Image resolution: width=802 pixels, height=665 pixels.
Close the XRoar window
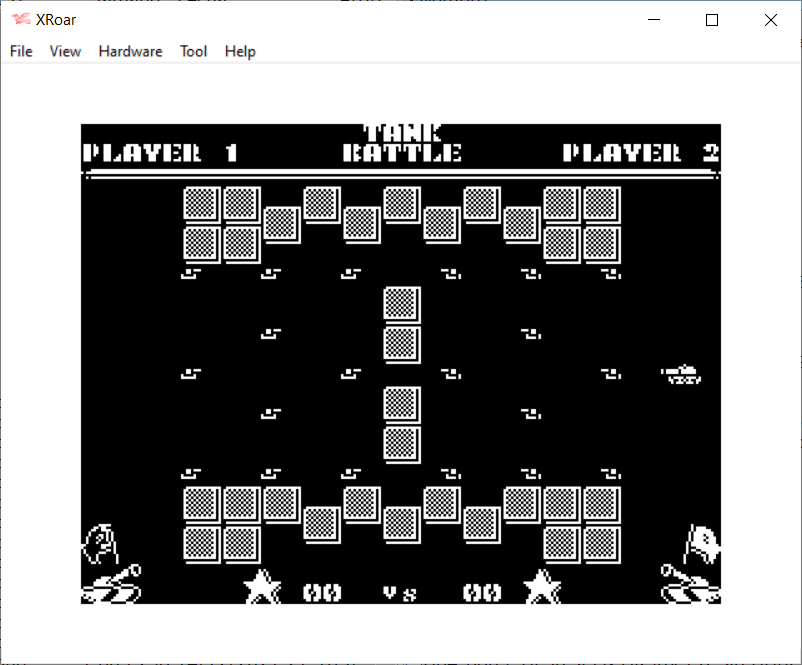click(x=771, y=20)
